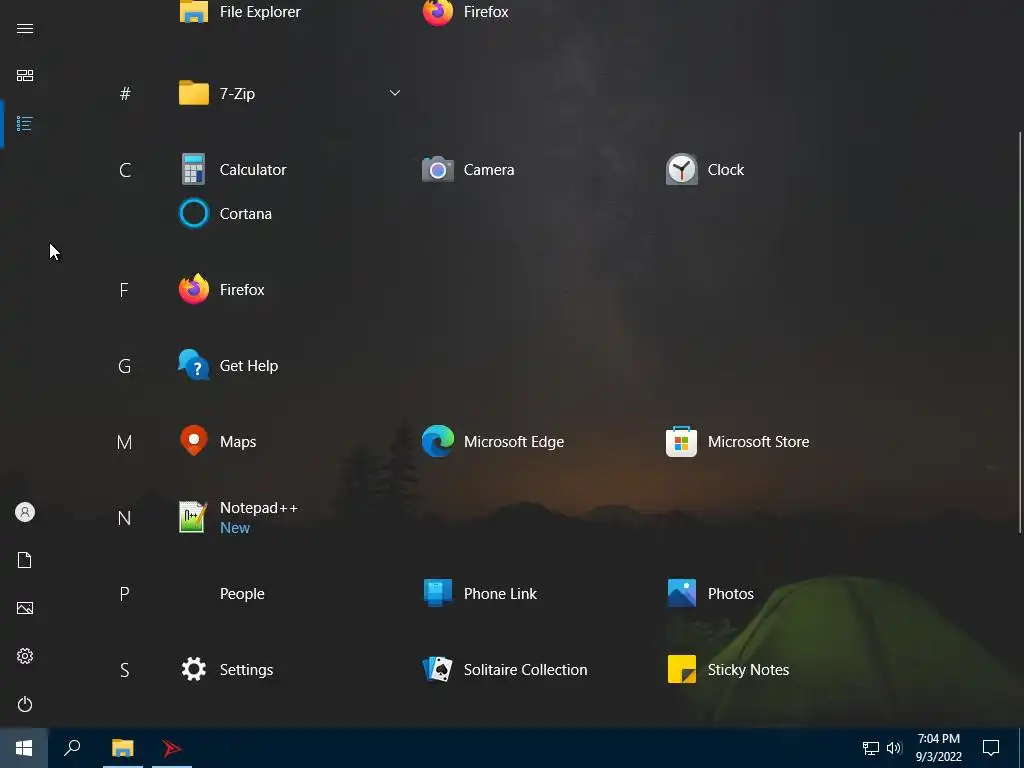Screen dimensions: 1024x768
Task: Expand the 7-Zip folder chevron
Action: pyautogui.click(x=394, y=93)
